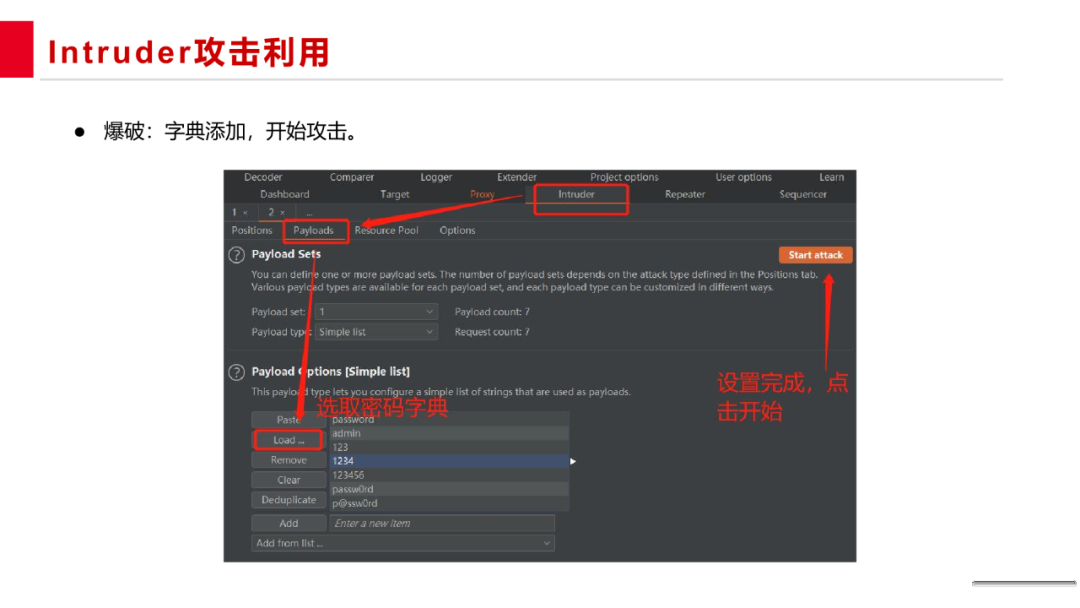Viewport: 1080px width, 608px height.
Task: Close Intruder attack tab 1
Action: 245,213
